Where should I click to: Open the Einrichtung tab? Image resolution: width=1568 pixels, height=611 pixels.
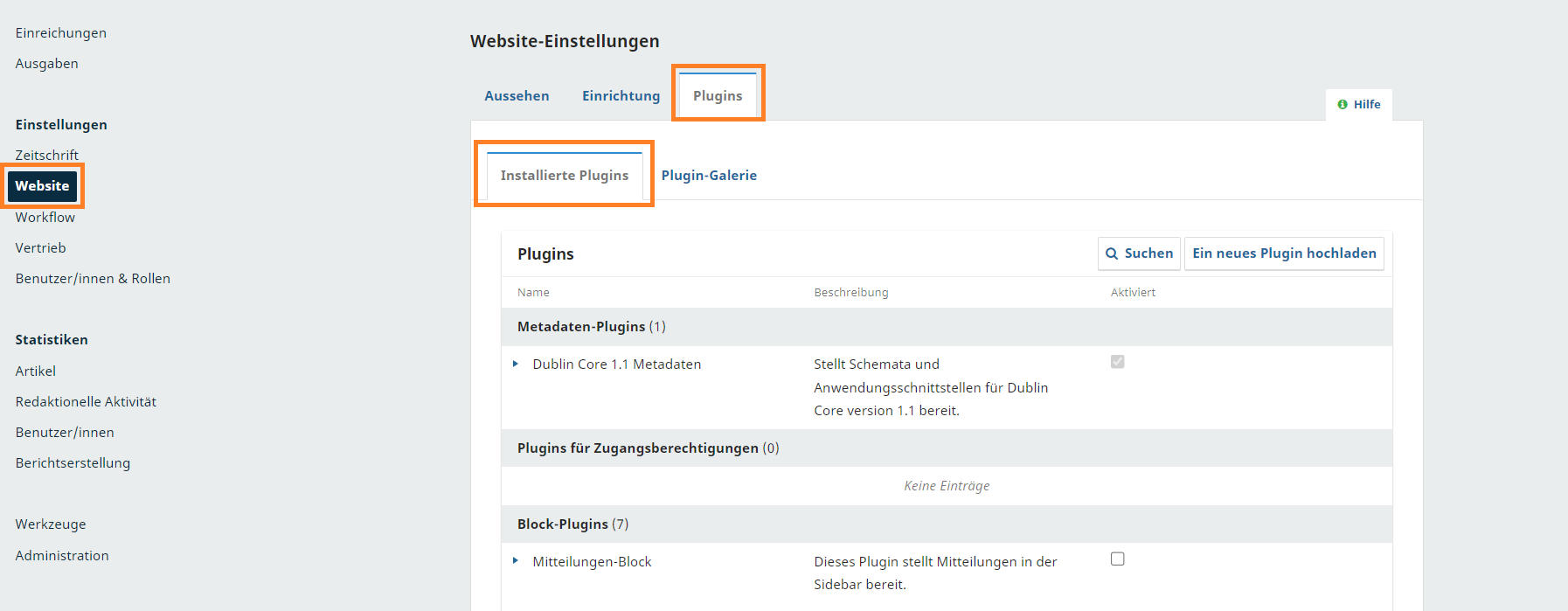621,96
